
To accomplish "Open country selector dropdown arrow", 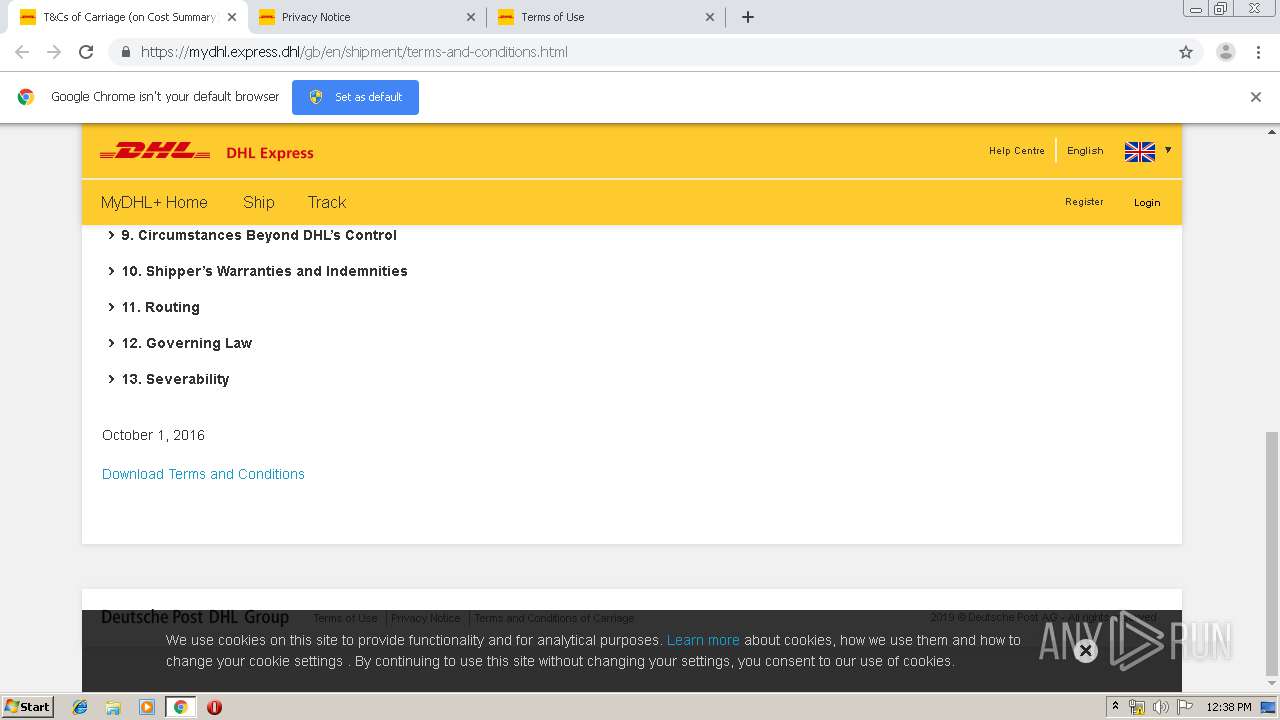I will pos(1168,150).
